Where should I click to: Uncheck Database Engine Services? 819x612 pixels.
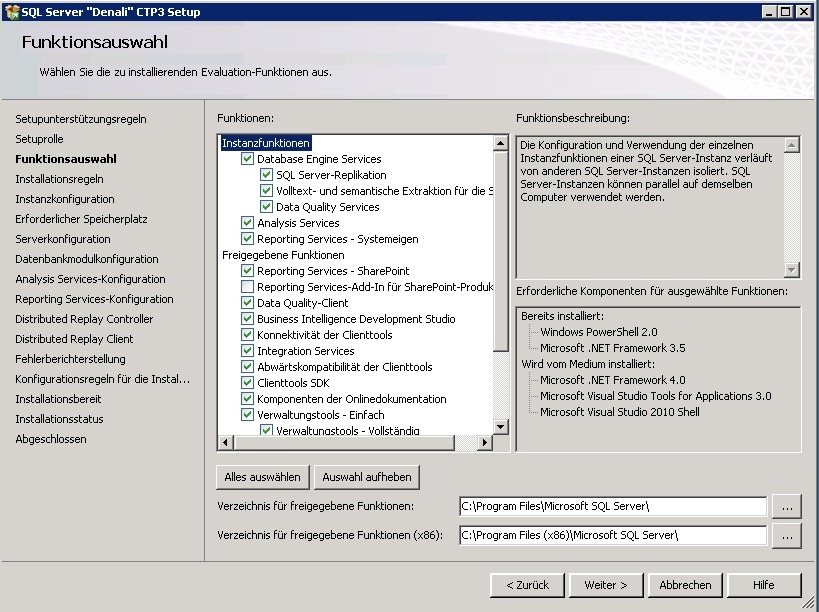coord(247,159)
